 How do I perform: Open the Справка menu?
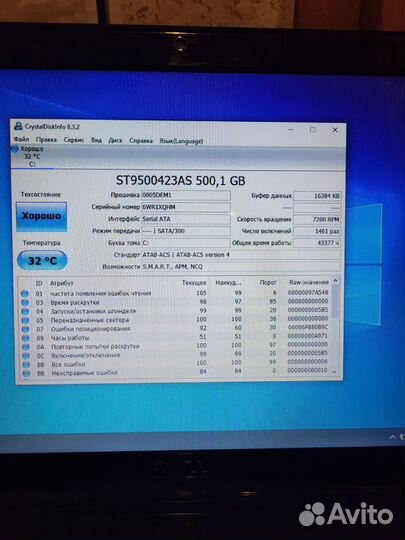pyautogui.click(x=141, y=141)
